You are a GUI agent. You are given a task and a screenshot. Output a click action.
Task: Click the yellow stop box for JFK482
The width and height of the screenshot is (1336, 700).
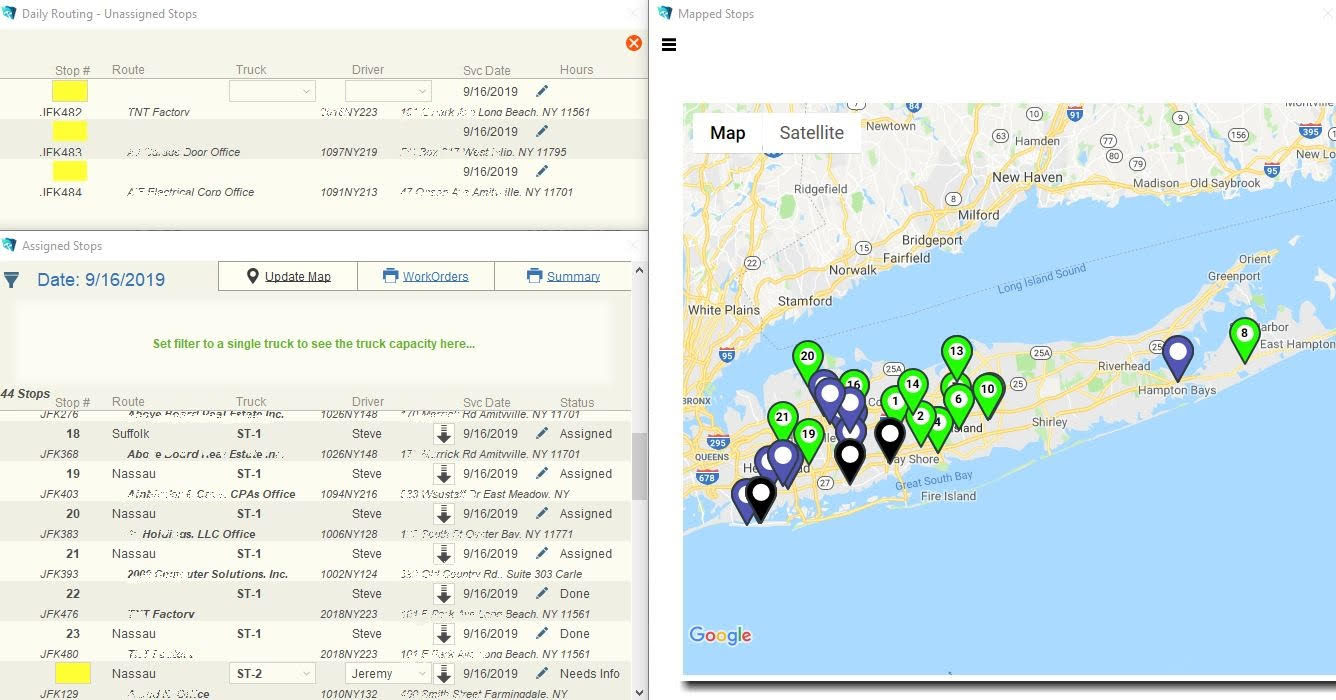click(70, 91)
